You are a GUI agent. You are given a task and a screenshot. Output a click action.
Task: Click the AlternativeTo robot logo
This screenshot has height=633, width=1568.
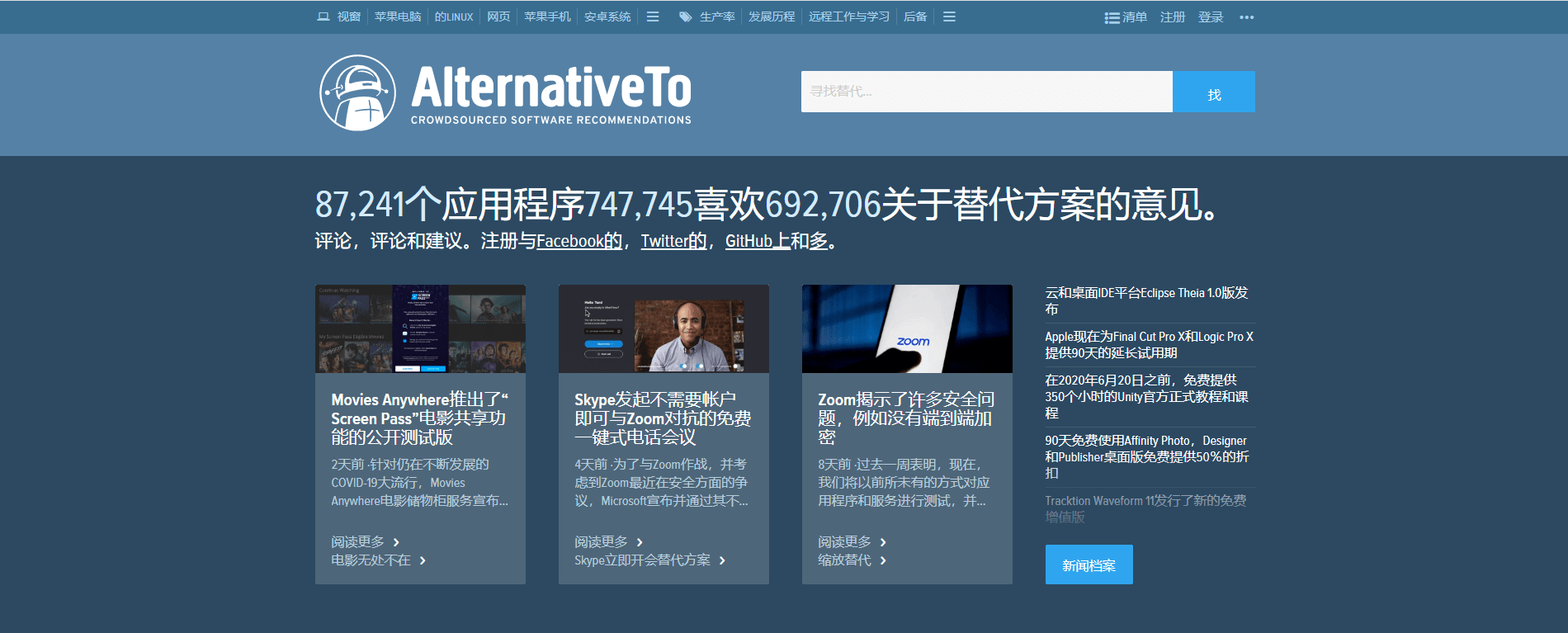[357, 92]
